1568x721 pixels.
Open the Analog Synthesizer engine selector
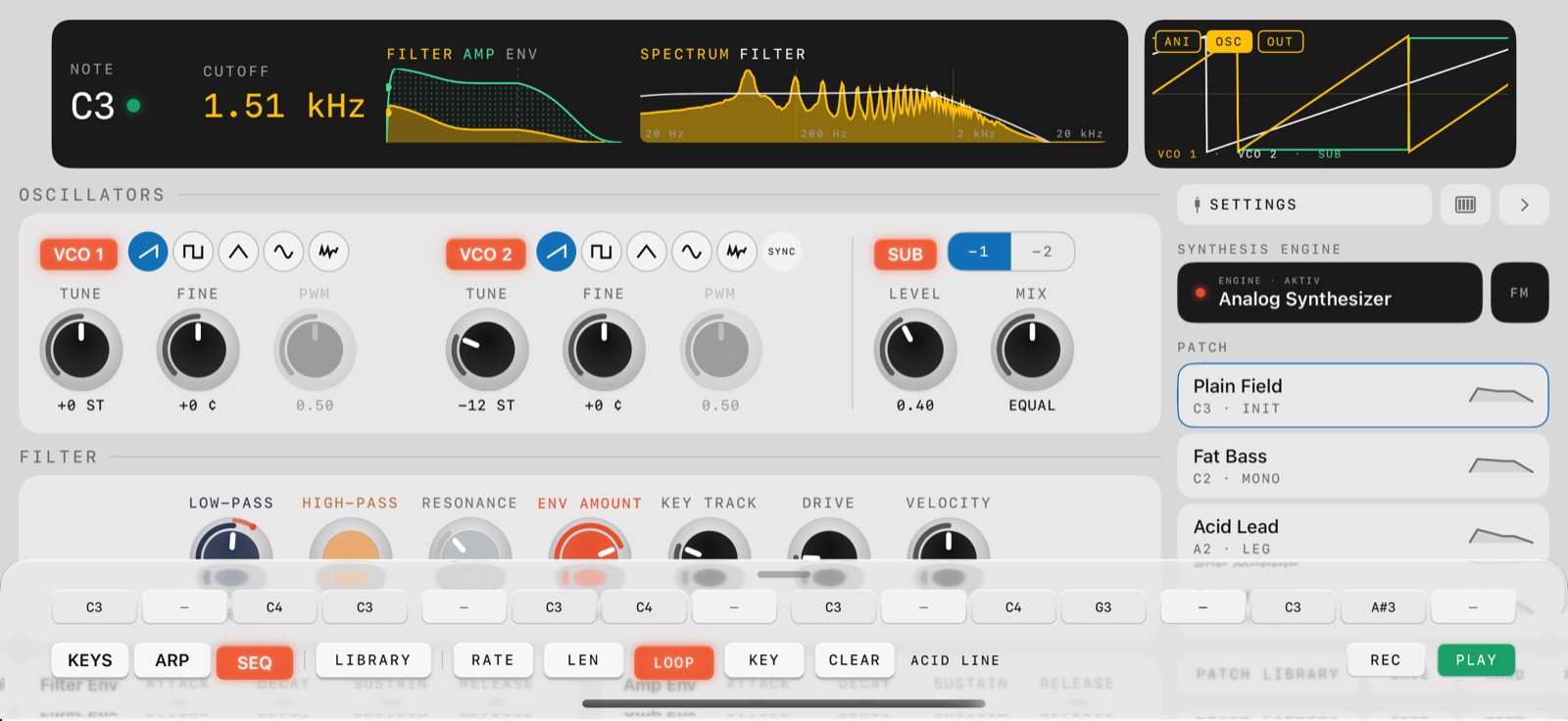[x=1330, y=292]
